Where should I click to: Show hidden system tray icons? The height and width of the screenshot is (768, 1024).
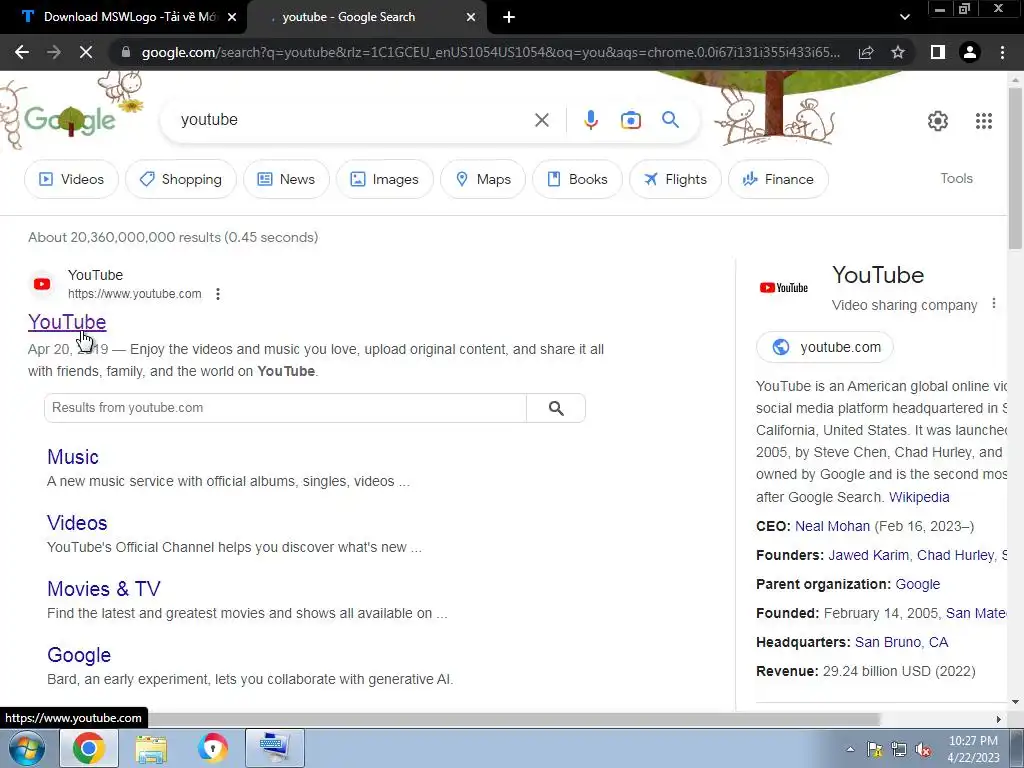pyautogui.click(x=850, y=749)
